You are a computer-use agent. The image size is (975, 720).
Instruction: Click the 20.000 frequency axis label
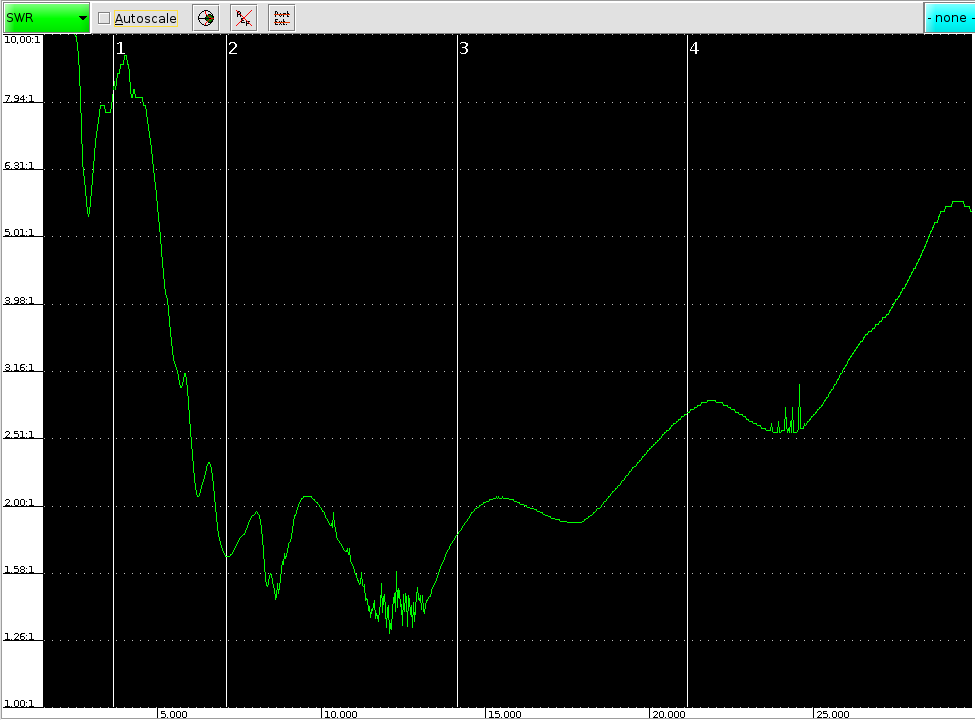click(668, 714)
